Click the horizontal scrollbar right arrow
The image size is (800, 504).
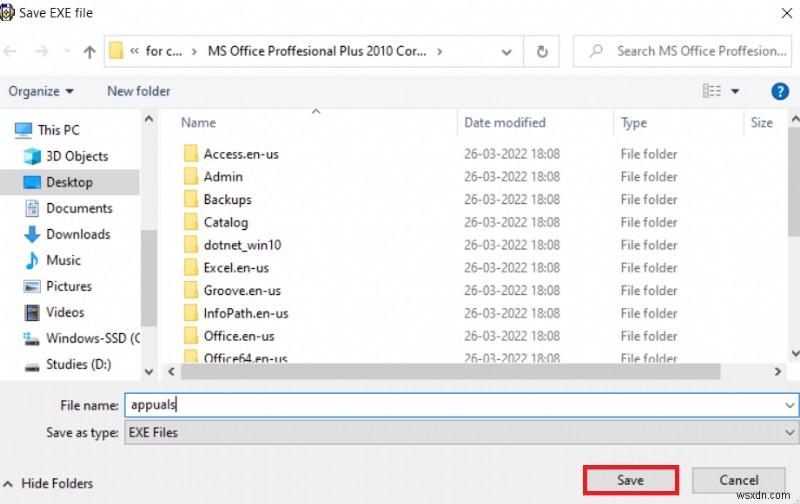[778, 371]
